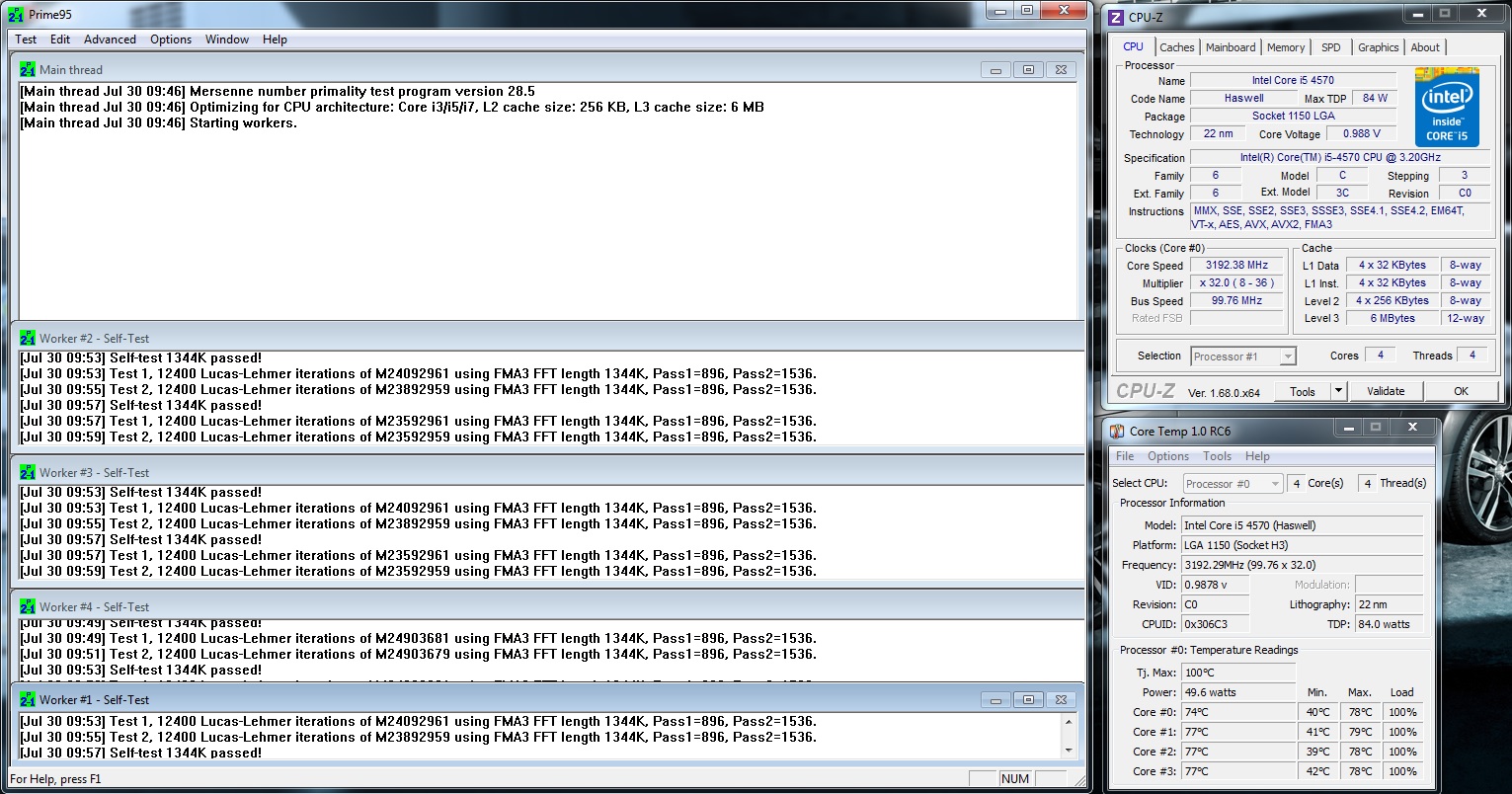Open Core Temp's Options menu
1512x794 pixels.
click(x=1168, y=456)
